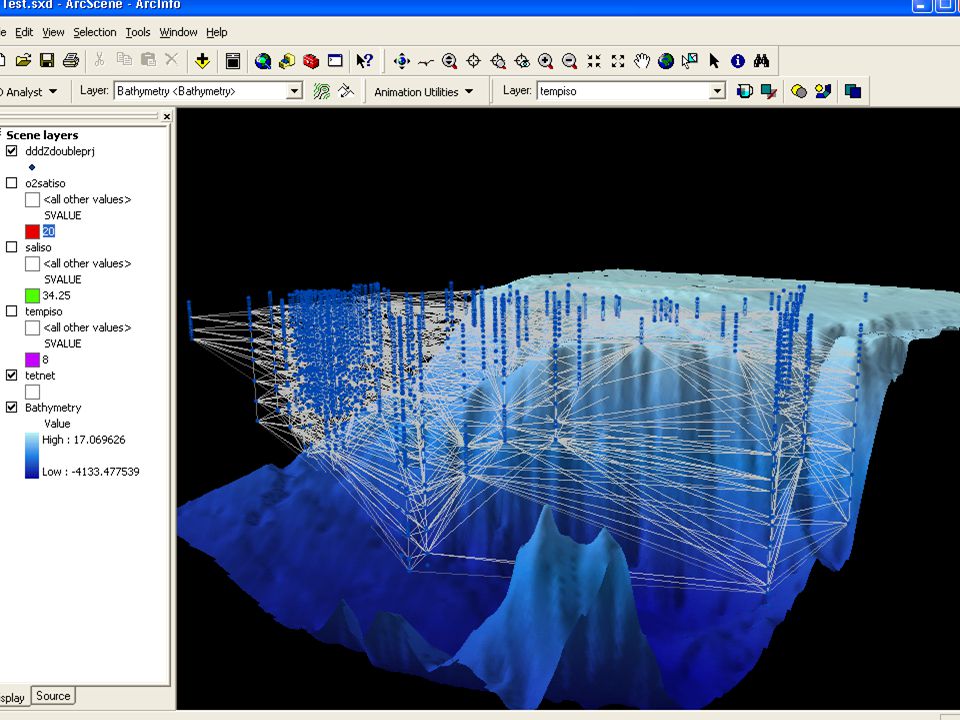Open ArcCatalog globe icon in toolbar
The height and width of the screenshot is (720, 960).
tap(263, 61)
